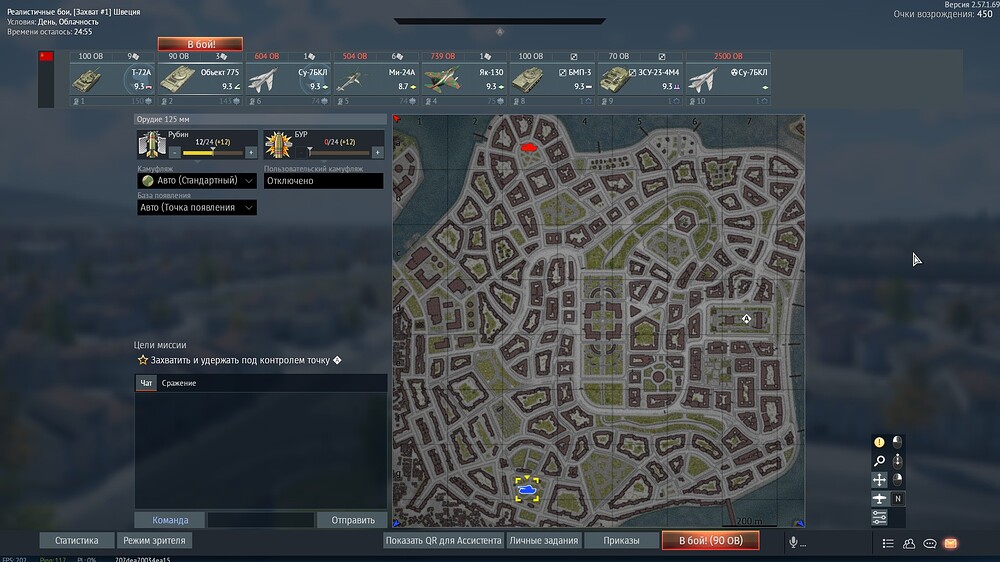The image size is (1000, 562).
Task: Focus the chat message input field
Action: (261, 520)
